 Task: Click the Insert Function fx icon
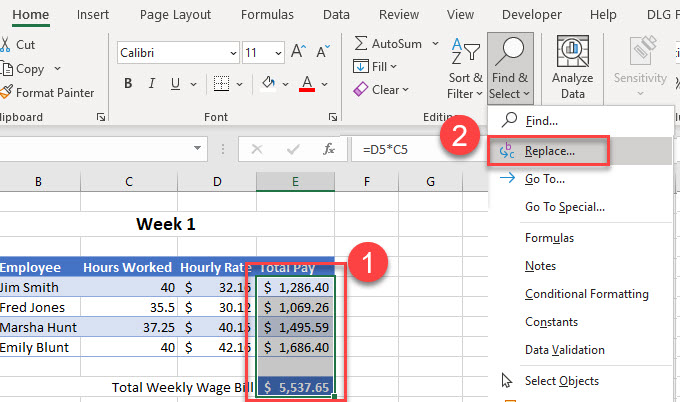click(328, 149)
